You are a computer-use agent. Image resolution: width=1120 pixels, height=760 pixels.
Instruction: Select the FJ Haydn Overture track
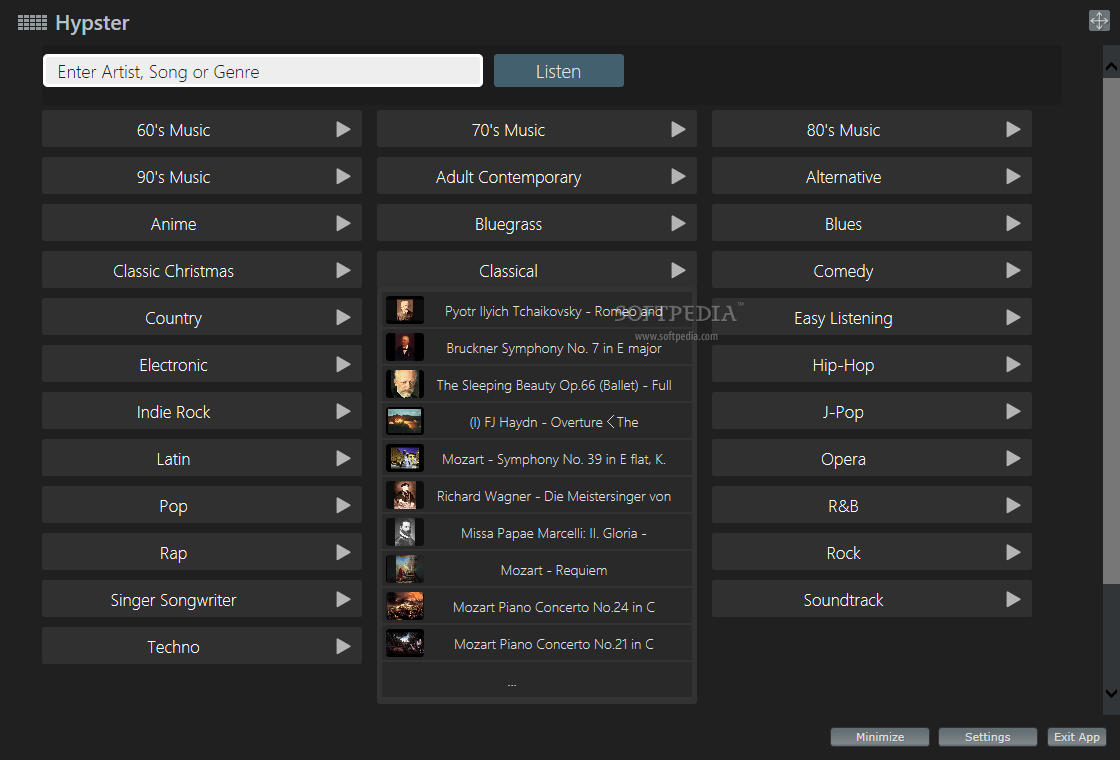click(537, 421)
